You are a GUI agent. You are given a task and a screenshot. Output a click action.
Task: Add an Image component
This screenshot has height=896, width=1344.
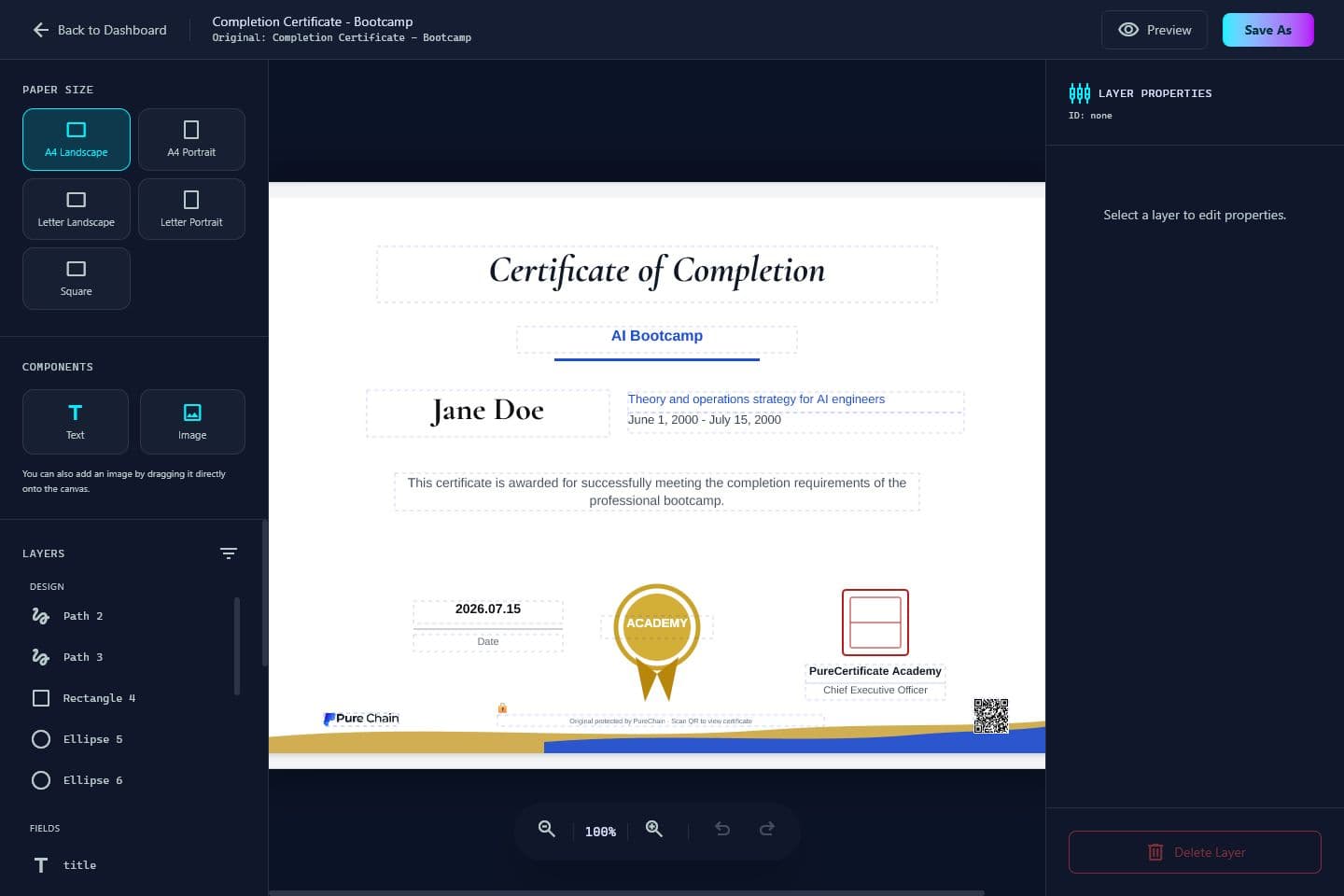click(x=192, y=421)
